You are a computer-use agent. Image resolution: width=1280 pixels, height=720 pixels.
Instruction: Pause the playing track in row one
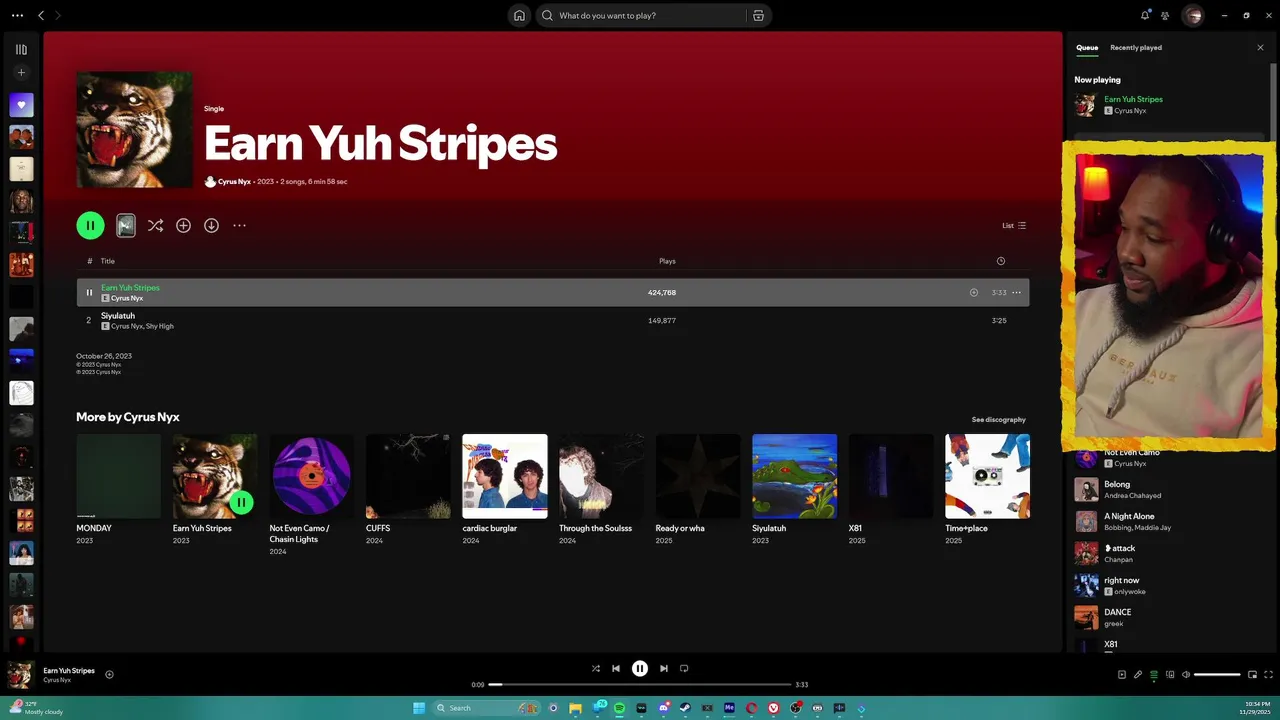[x=89, y=292]
